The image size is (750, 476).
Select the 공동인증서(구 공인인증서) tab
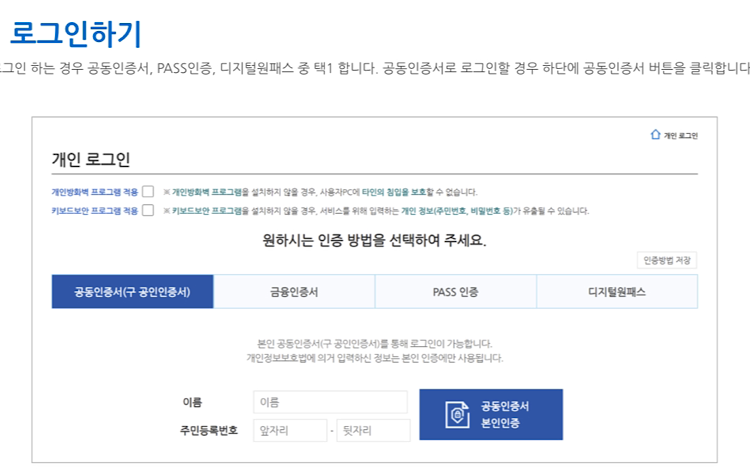coord(132,292)
